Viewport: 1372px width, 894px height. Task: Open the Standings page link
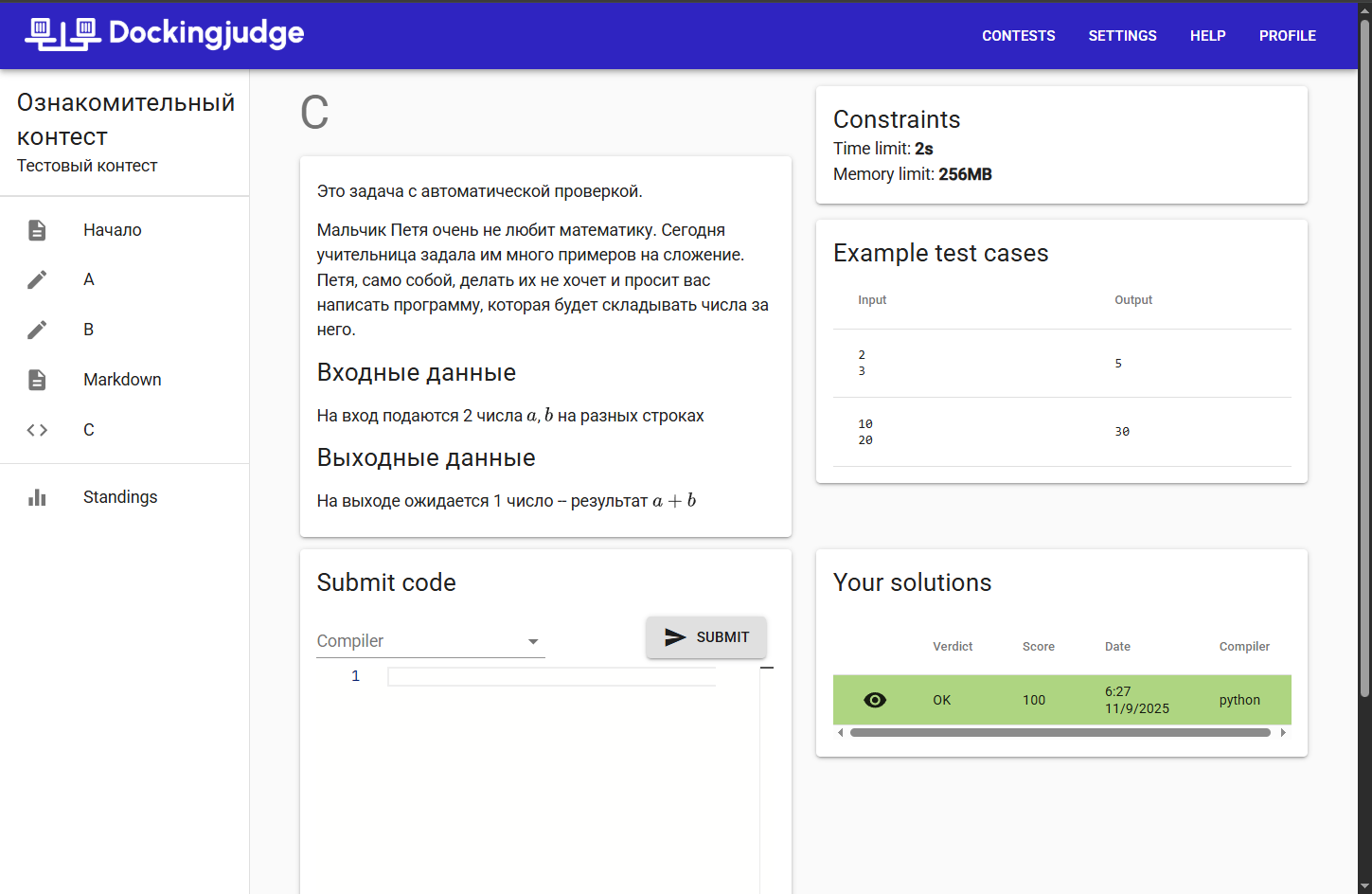click(x=120, y=497)
